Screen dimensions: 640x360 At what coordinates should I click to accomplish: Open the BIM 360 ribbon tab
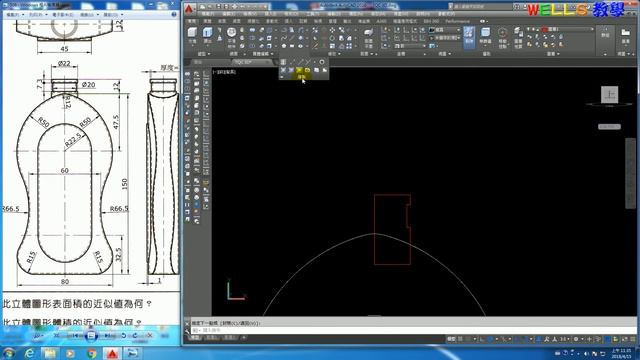pos(431,21)
